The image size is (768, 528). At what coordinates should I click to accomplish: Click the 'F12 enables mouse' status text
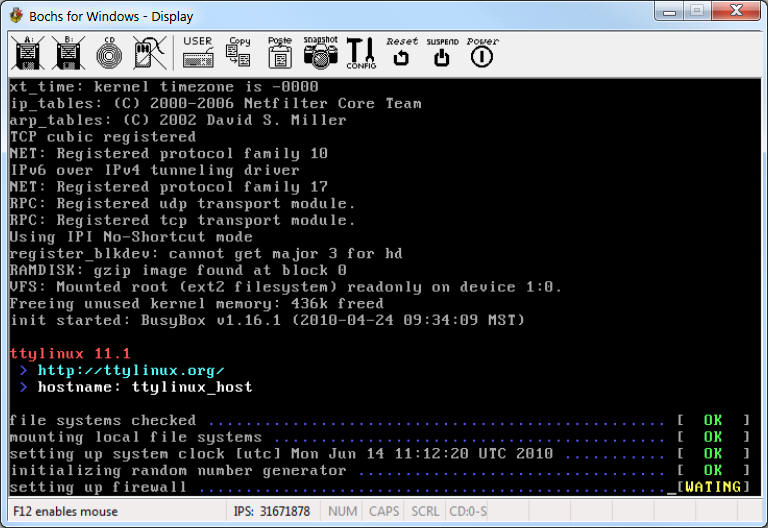pyautogui.click(x=65, y=511)
